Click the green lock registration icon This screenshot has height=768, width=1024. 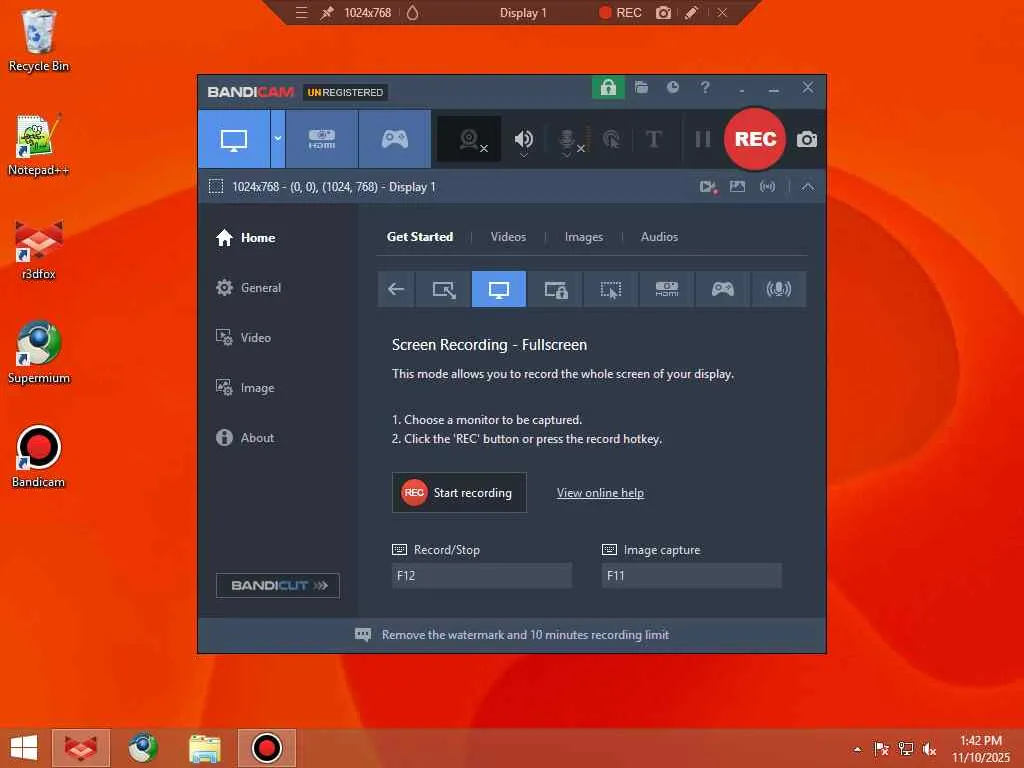point(608,88)
